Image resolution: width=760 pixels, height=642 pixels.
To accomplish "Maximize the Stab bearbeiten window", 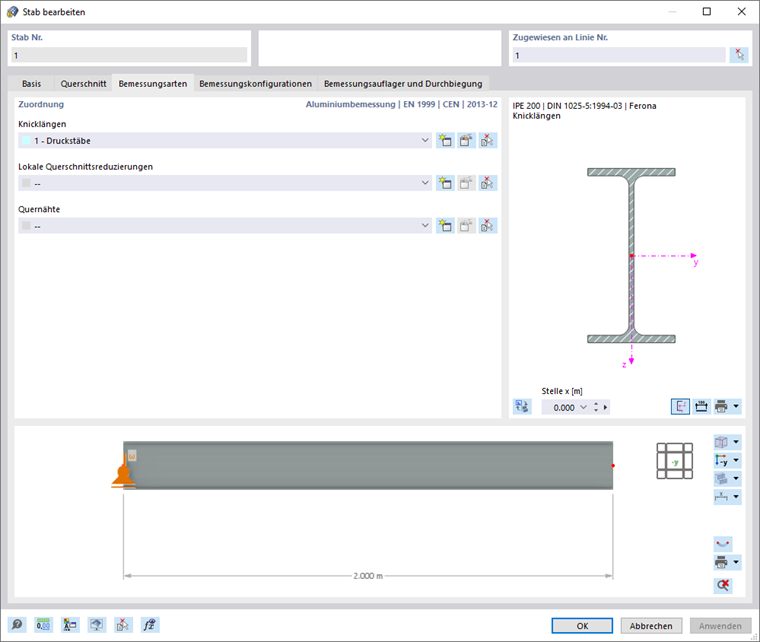I will (707, 12).
